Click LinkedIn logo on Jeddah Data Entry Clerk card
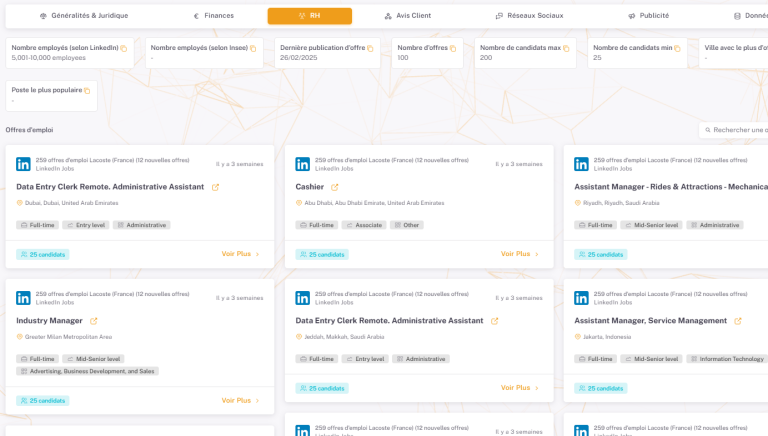 pos(302,298)
